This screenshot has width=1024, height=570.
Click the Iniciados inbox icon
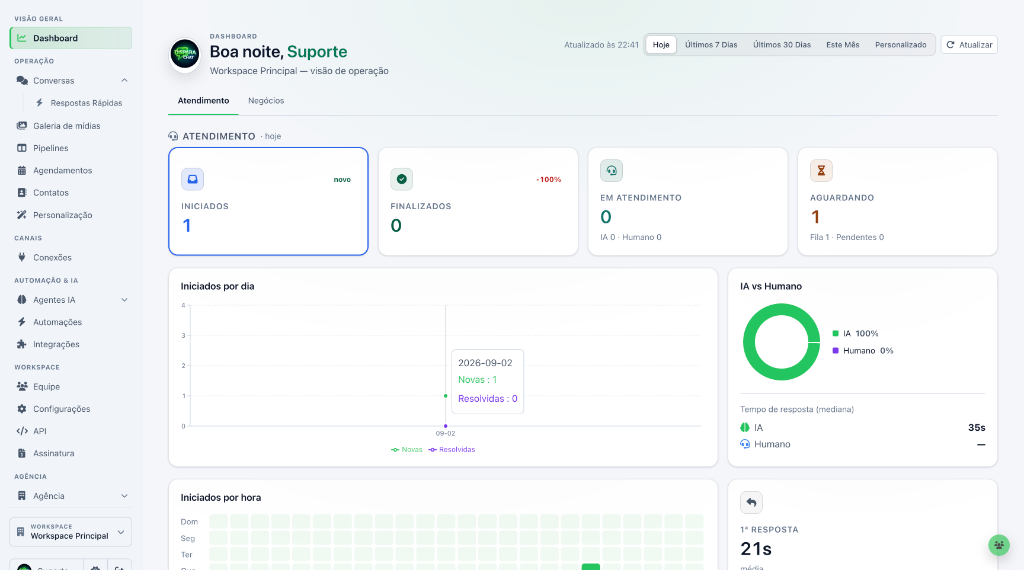click(192, 179)
